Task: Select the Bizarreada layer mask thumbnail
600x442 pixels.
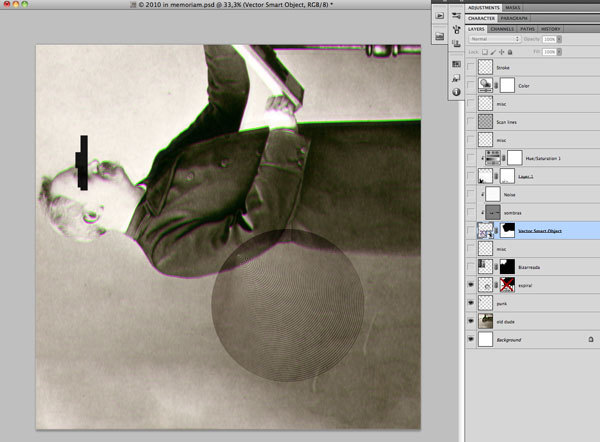Action: tap(506, 267)
